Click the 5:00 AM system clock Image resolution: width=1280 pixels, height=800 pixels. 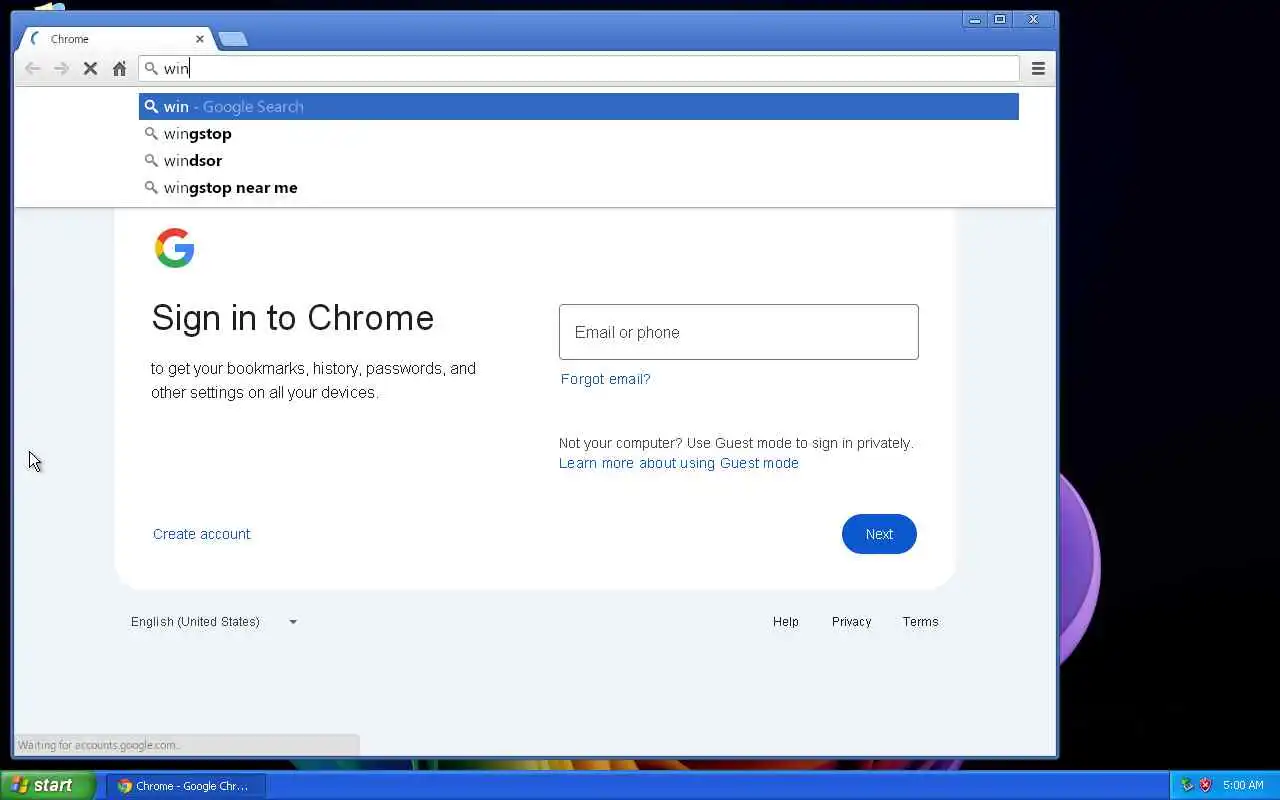(x=1243, y=786)
